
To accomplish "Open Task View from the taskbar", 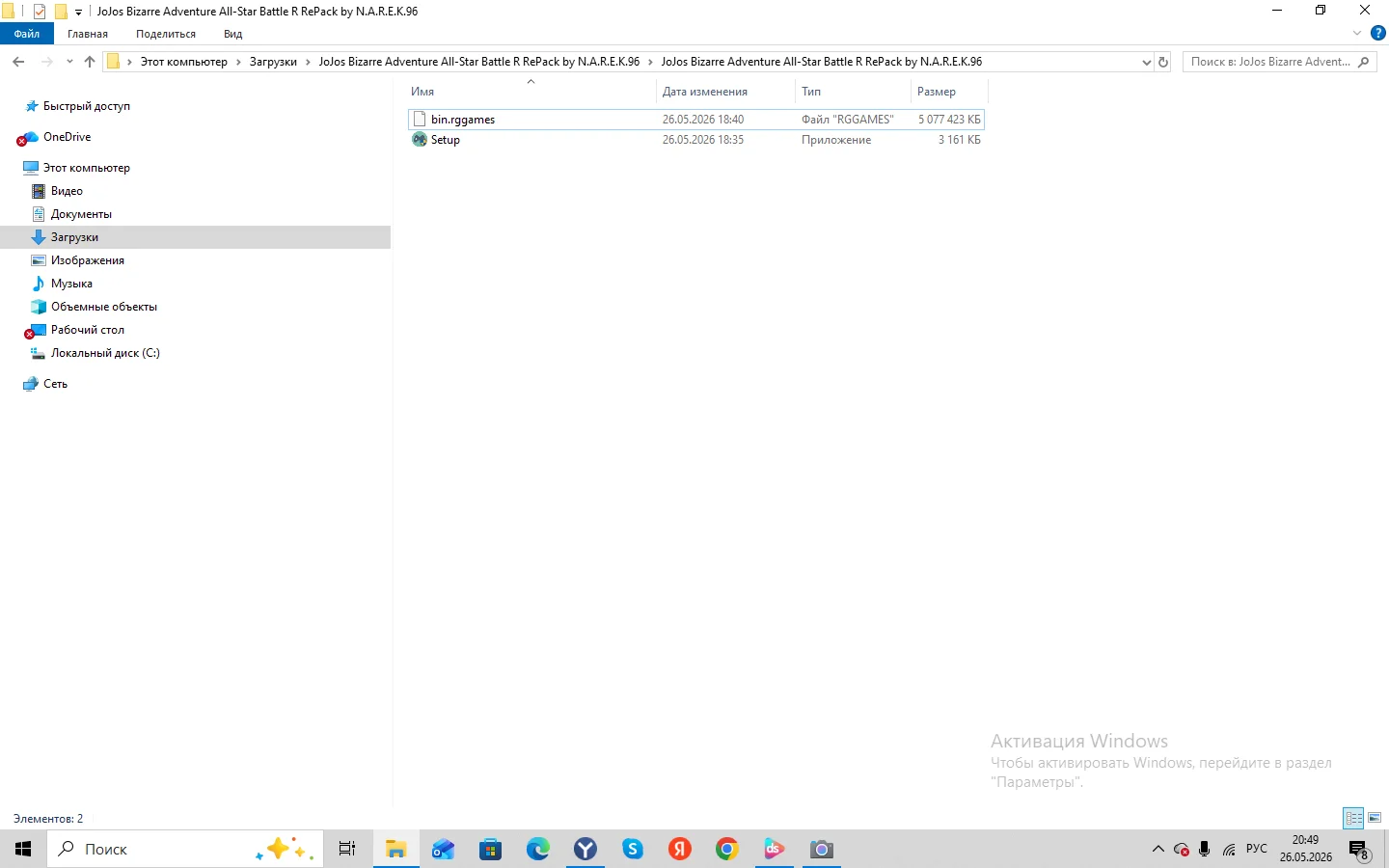I will point(347,849).
